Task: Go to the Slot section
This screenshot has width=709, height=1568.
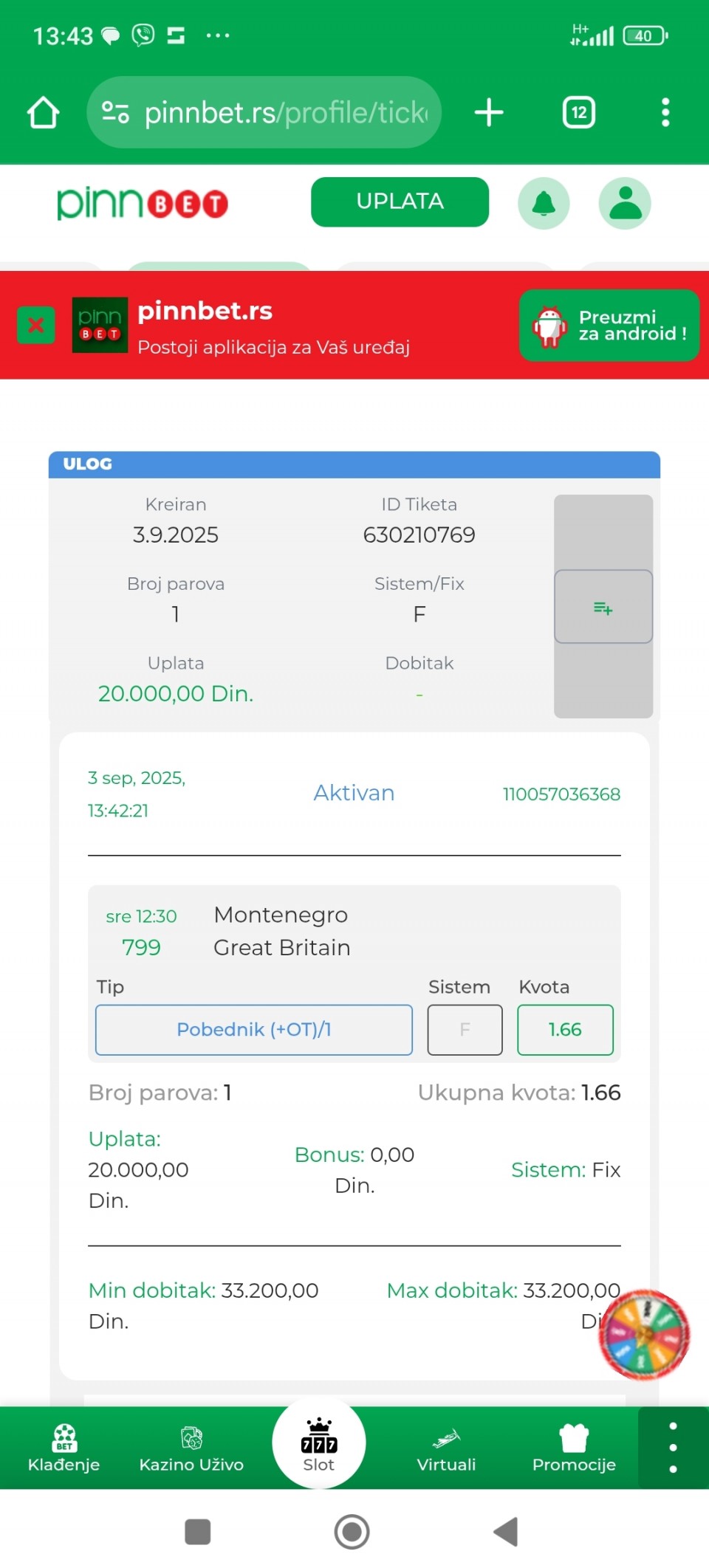Action: [x=318, y=1444]
